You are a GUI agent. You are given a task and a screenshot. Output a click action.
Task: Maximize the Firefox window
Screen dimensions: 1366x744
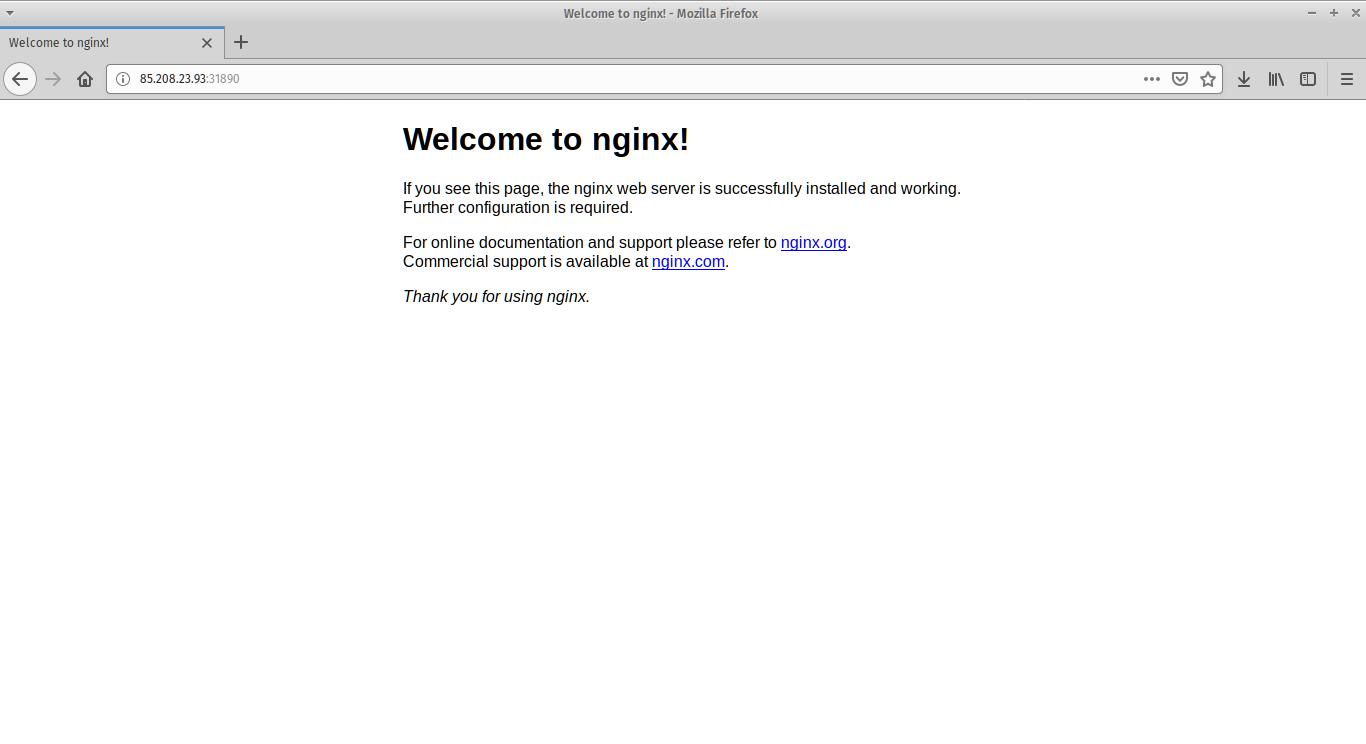coord(1333,13)
